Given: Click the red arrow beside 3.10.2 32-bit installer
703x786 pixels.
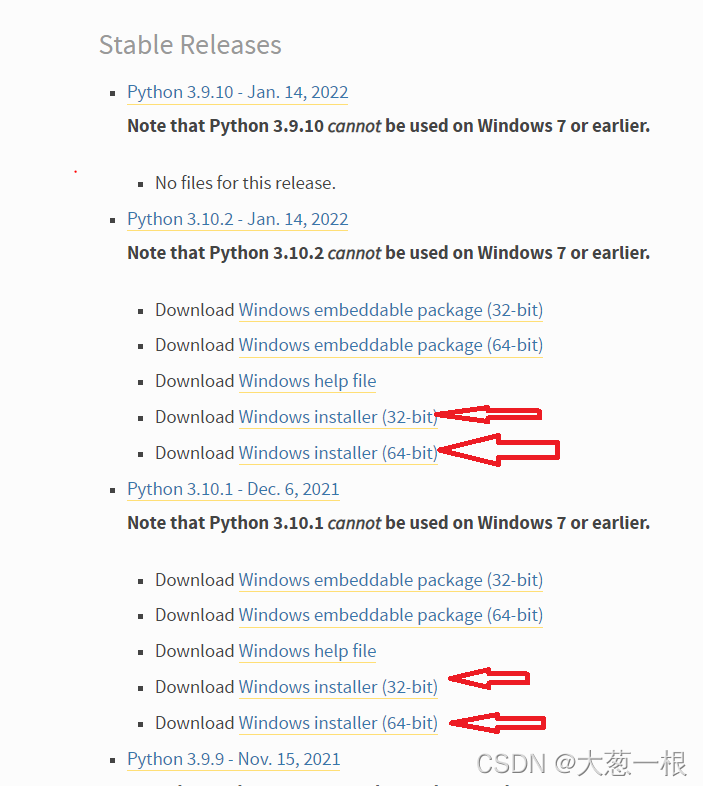Looking at the screenshot, I should (x=489, y=415).
